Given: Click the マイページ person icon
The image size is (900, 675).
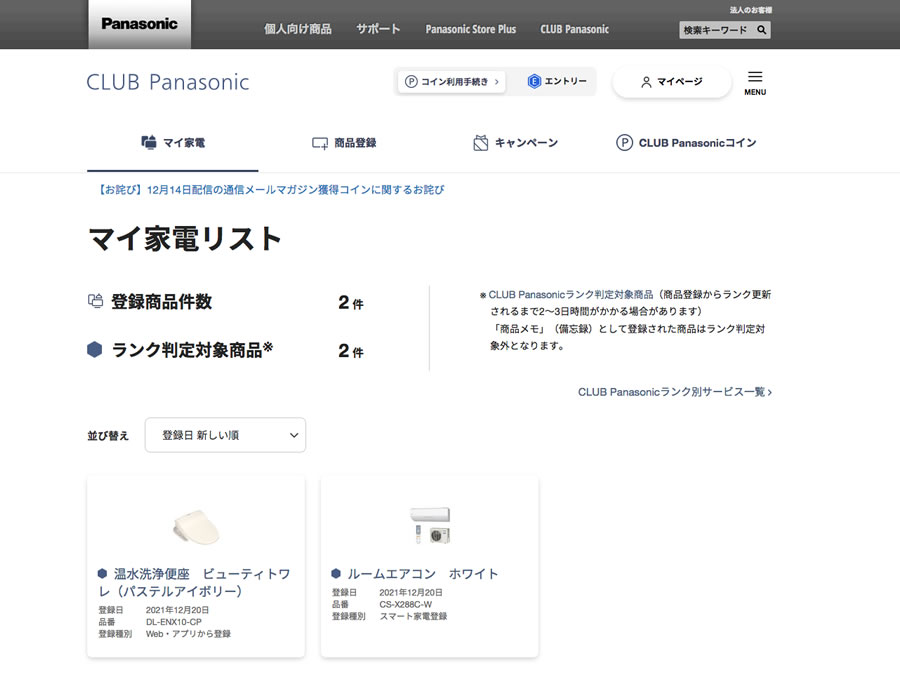Looking at the screenshot, I should tap(646, 82).
